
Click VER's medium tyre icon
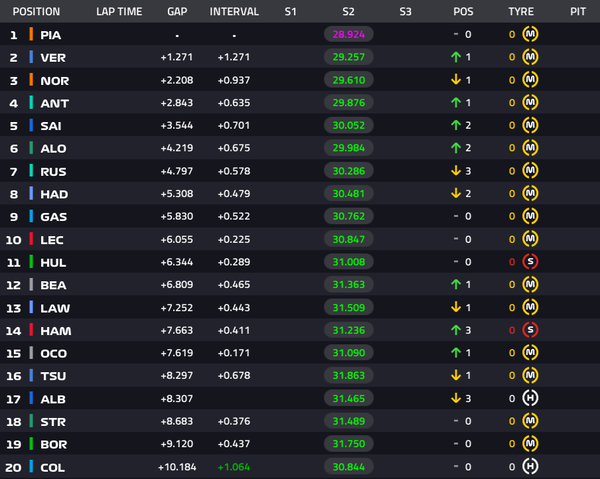click(x=530, y=57)
